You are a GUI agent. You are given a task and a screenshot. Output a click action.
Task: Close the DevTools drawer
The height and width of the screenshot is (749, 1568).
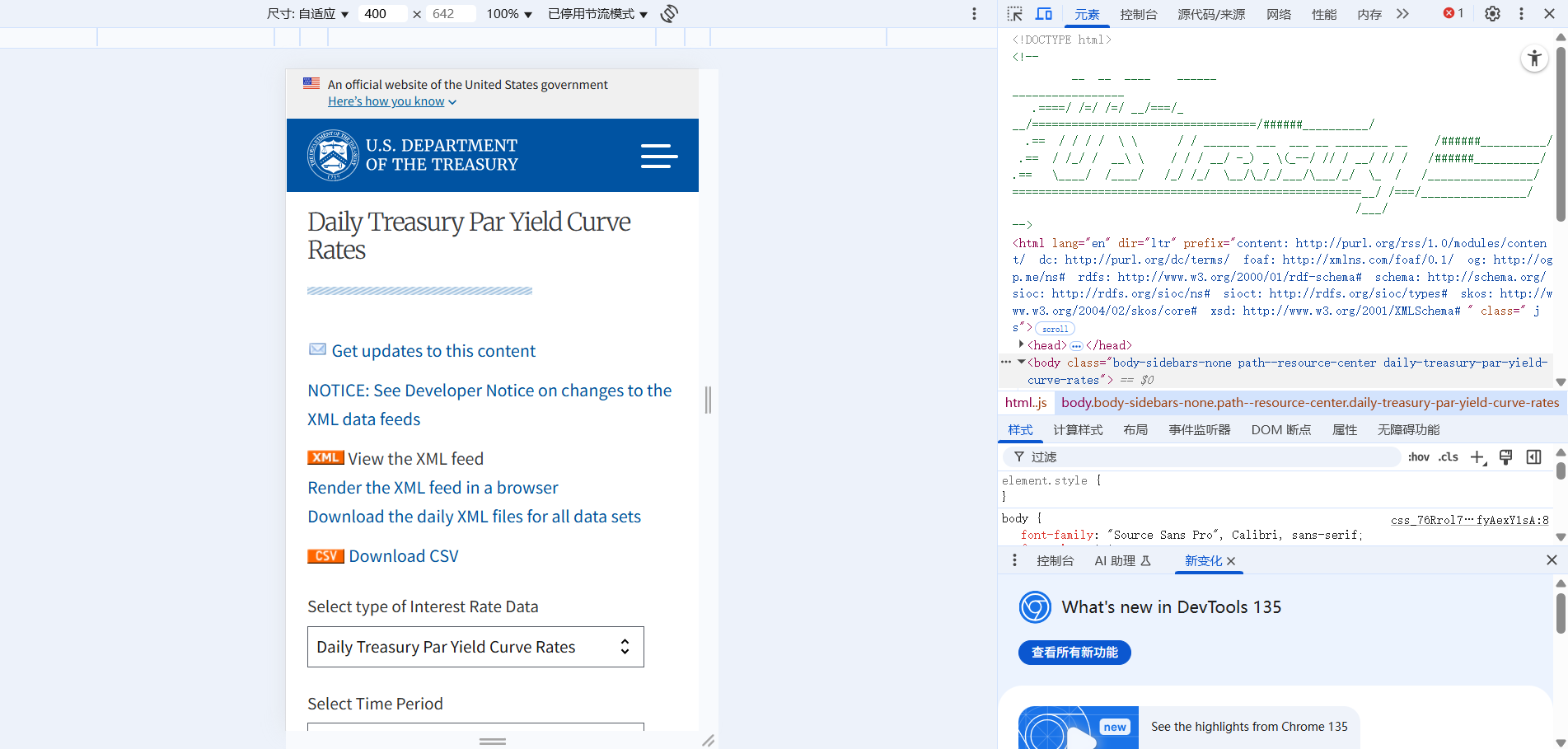coord(1552,560)
